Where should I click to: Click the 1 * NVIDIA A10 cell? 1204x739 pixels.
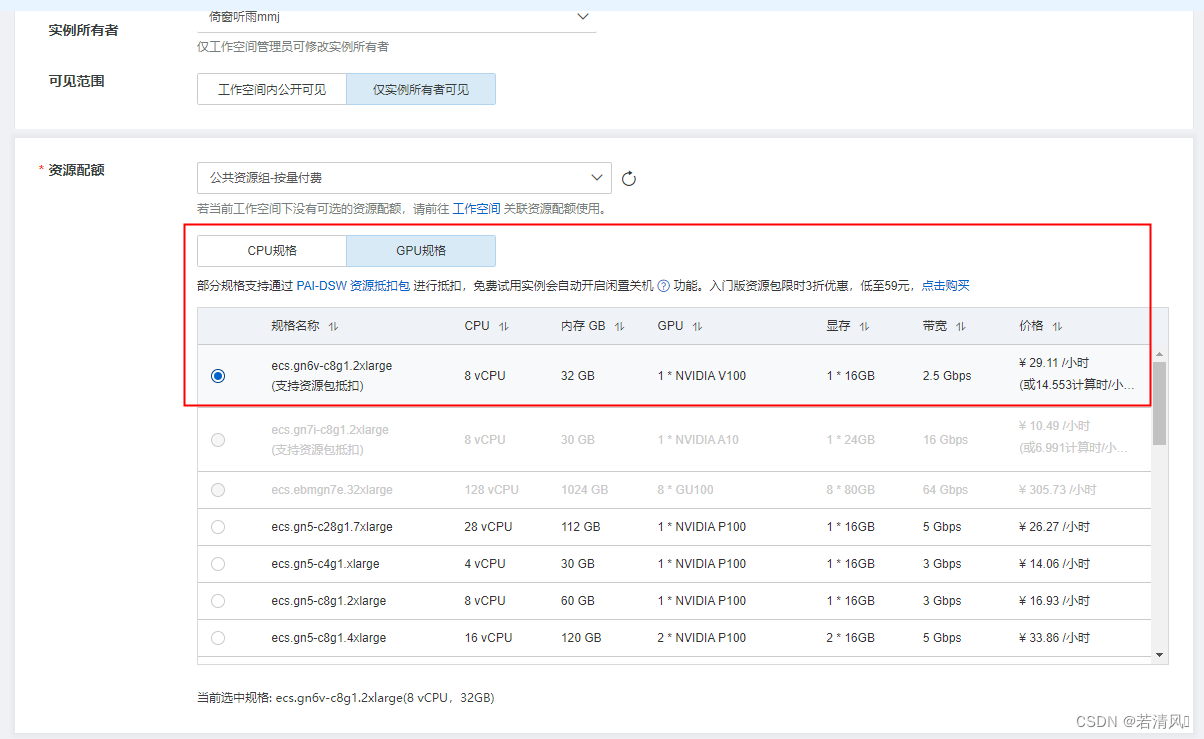(698, 440)
